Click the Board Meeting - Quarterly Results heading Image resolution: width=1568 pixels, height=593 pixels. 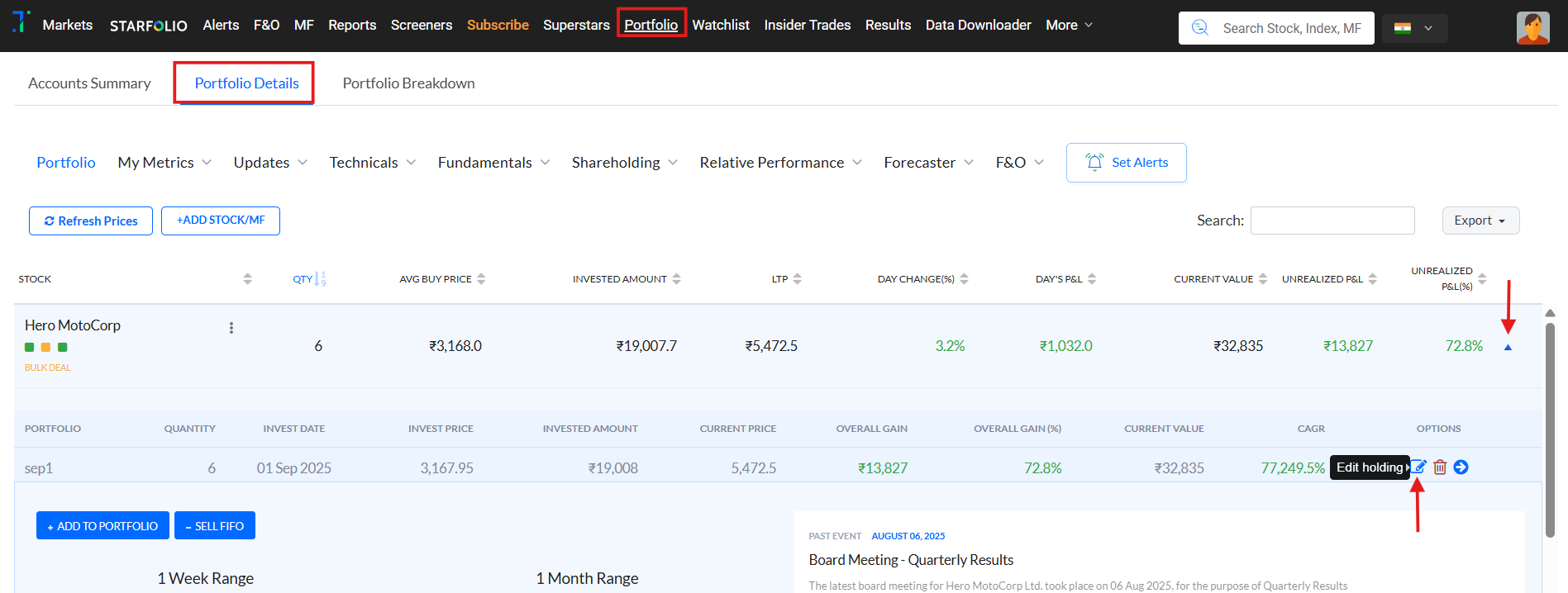click(x=911, y=560)
